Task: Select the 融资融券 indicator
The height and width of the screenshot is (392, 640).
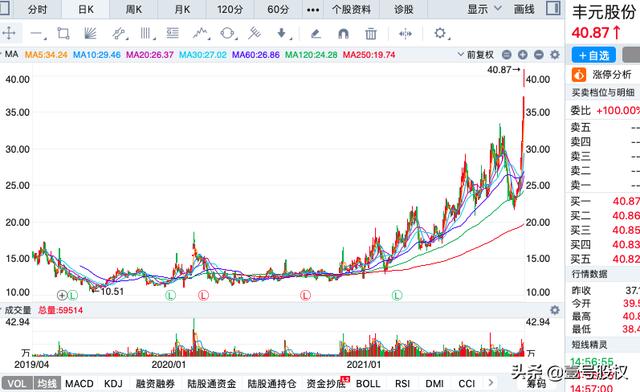Action: click(x=155, y=383)
